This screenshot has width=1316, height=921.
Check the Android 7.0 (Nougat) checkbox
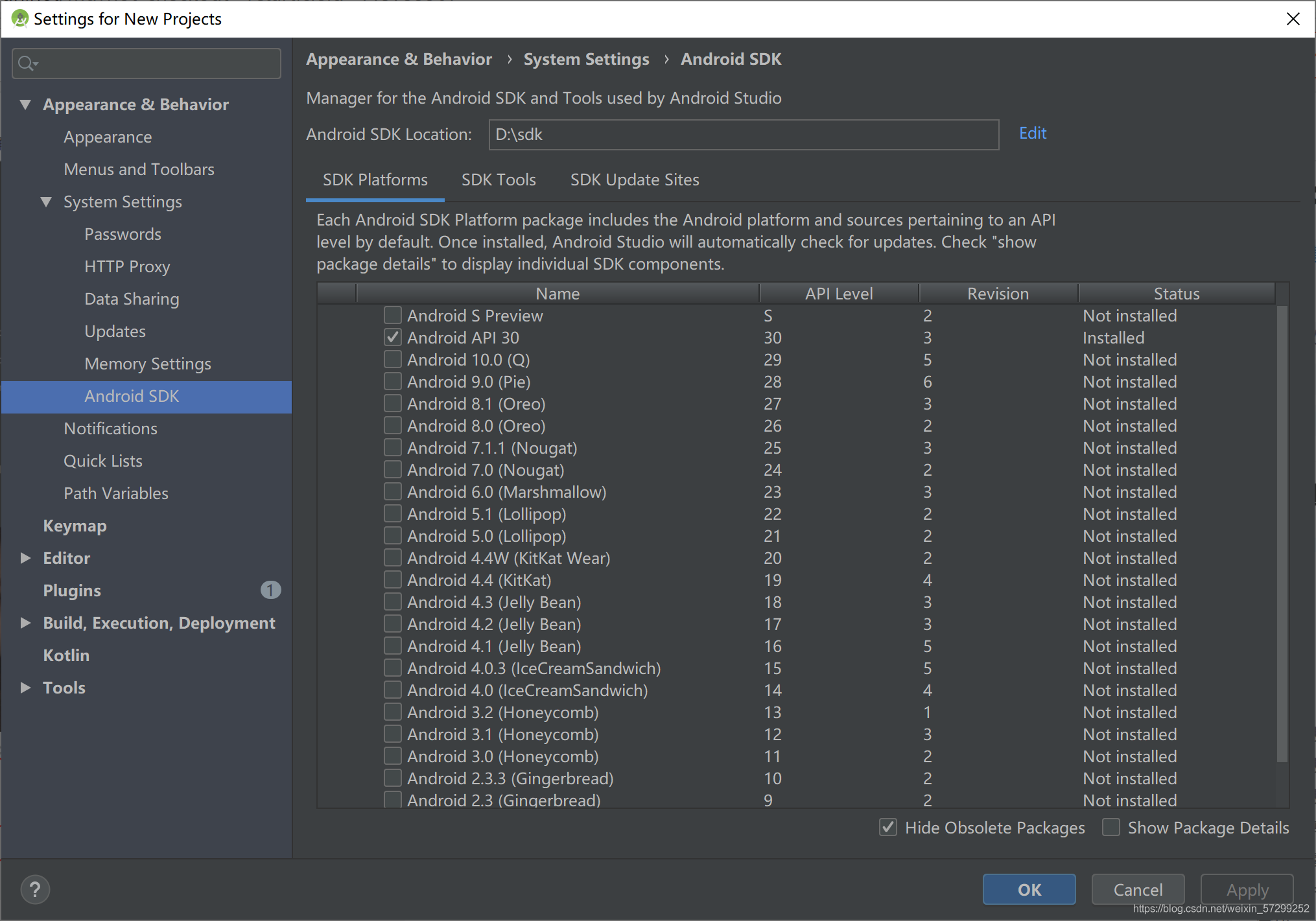tap(392, 469)
